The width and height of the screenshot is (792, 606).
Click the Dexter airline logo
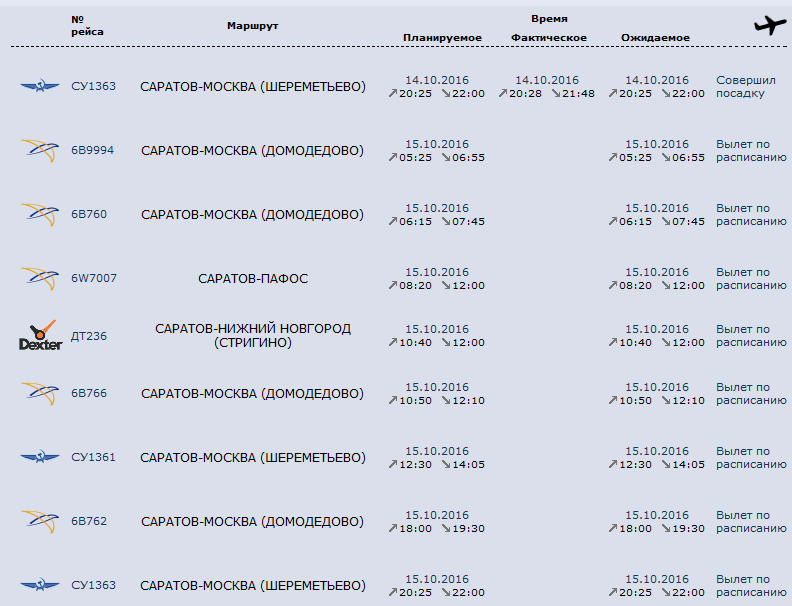click(x=40, y=336)
